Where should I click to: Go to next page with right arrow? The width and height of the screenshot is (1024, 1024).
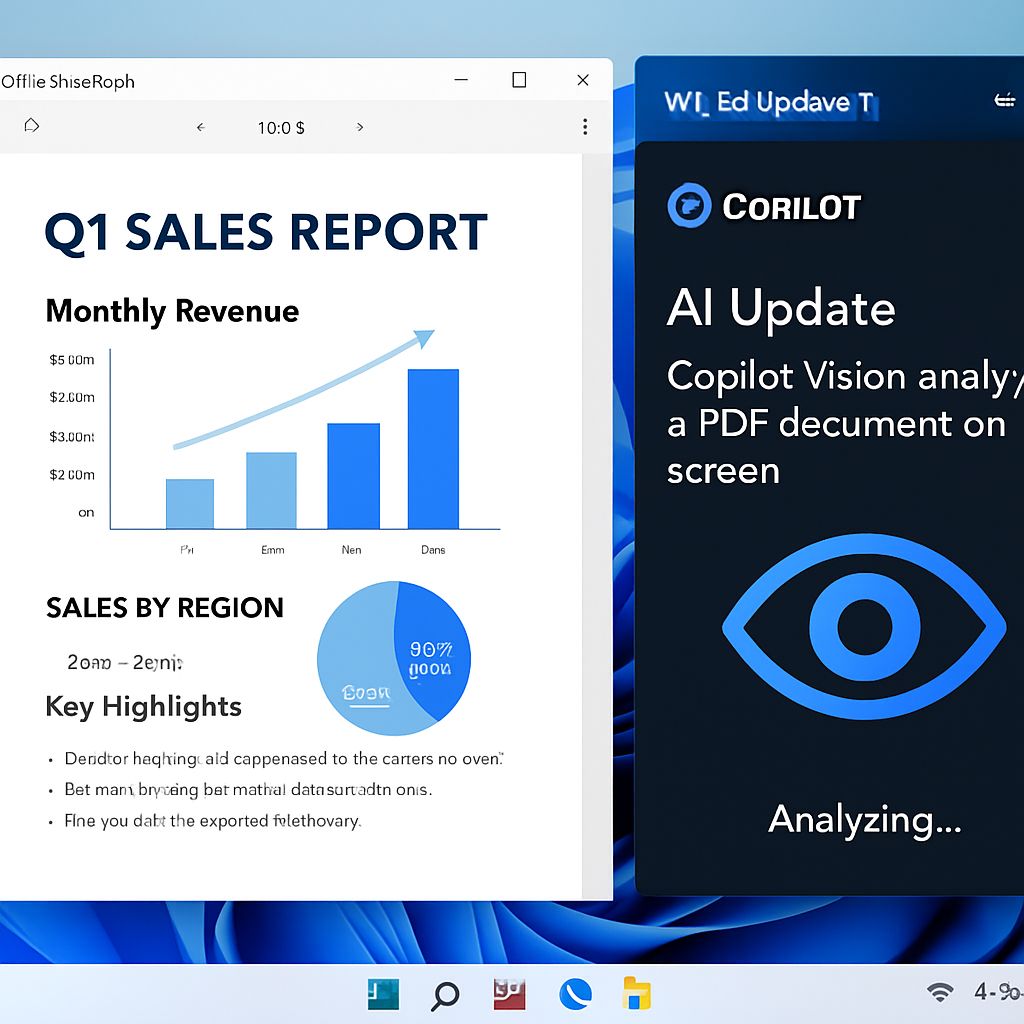(x=360, y=127)
